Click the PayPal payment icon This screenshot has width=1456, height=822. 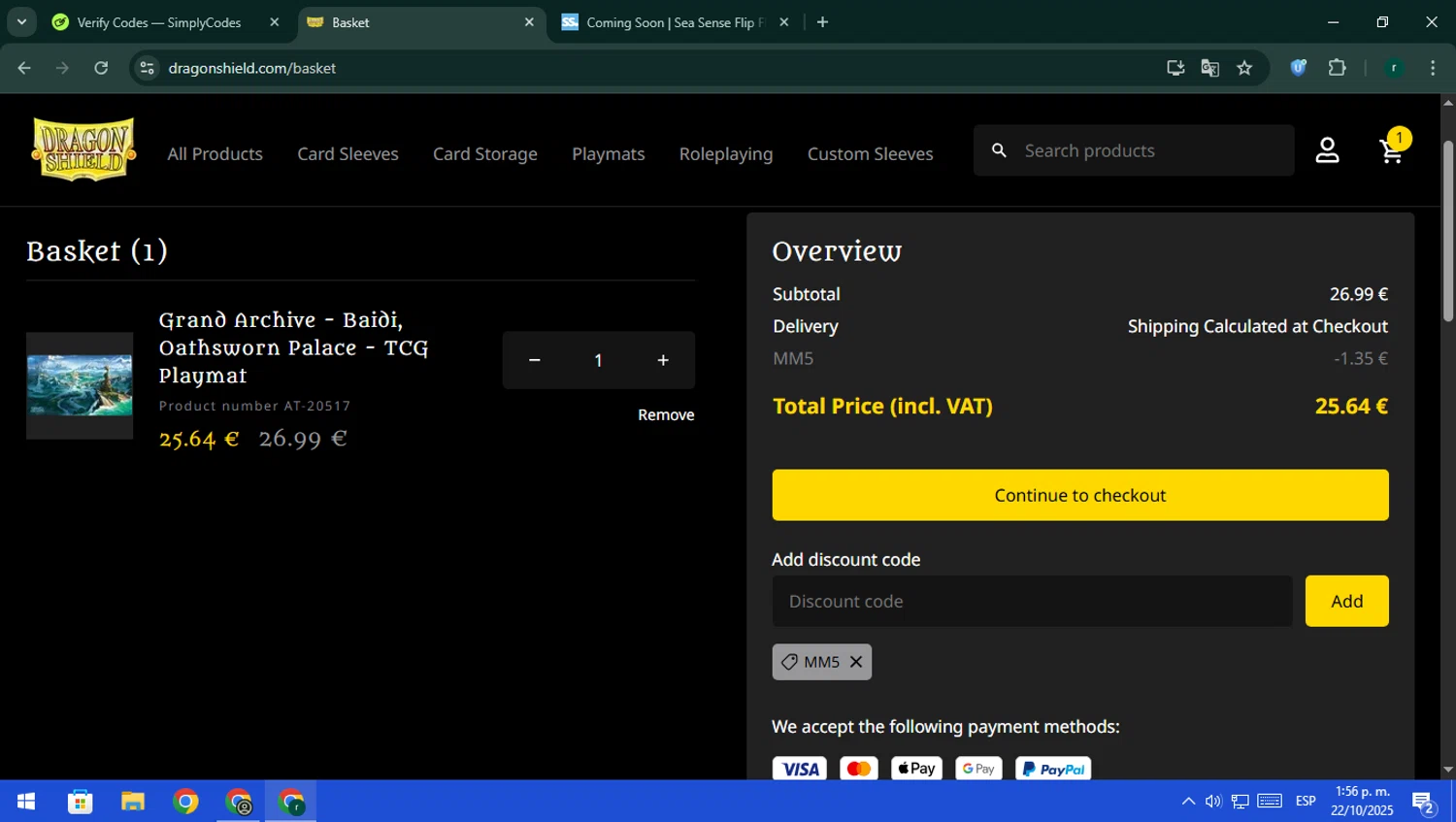pos(1053,769)
